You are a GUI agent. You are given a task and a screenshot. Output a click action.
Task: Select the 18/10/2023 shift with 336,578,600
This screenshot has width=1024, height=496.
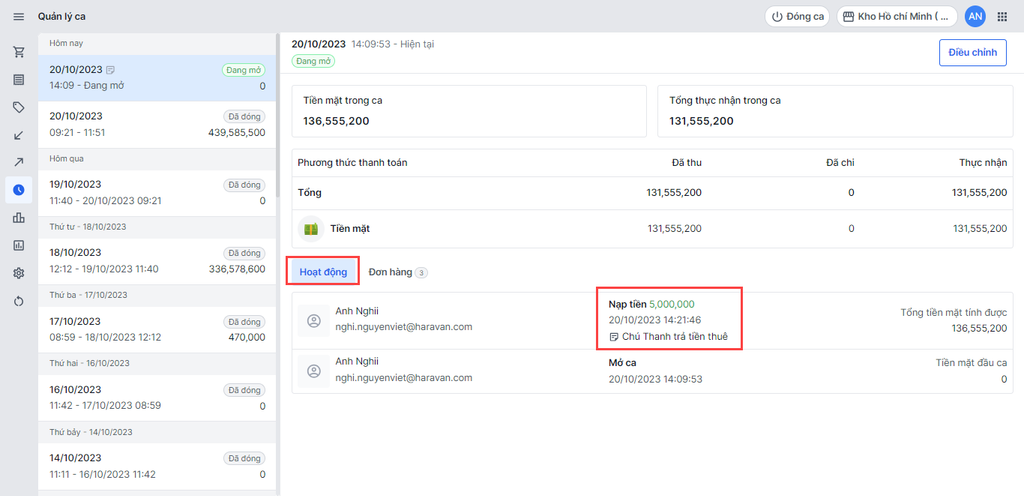tap(157, 260)
